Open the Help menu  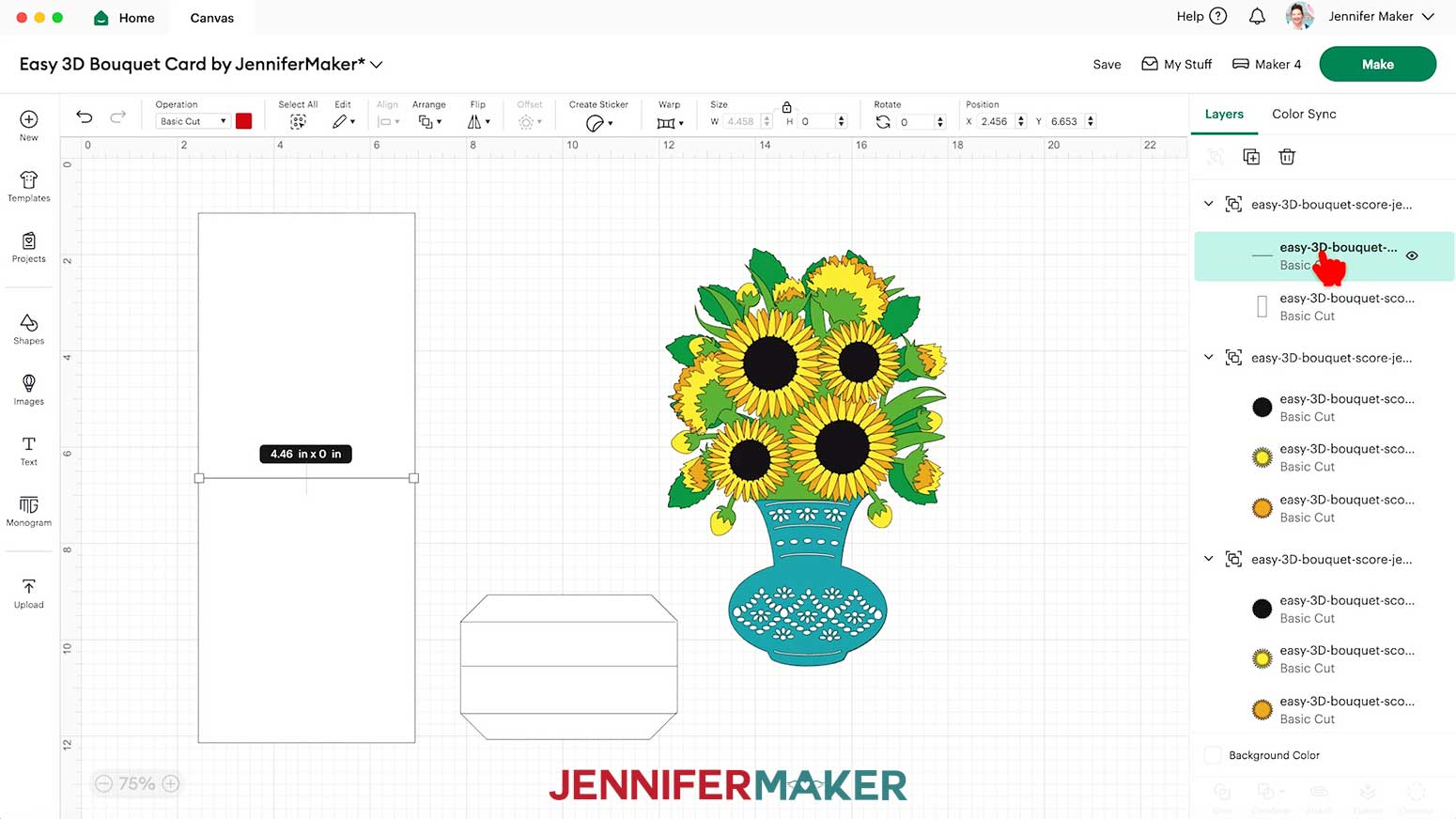(1201, 16)
